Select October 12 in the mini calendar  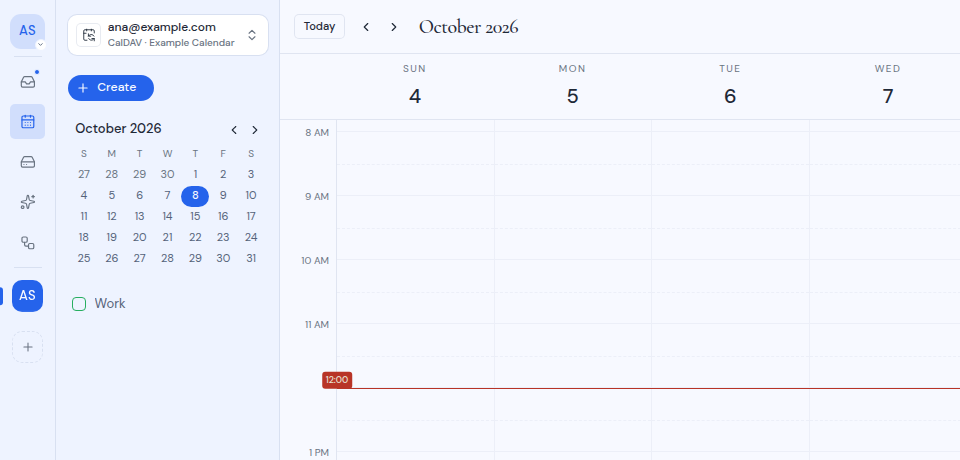(111, 216)
